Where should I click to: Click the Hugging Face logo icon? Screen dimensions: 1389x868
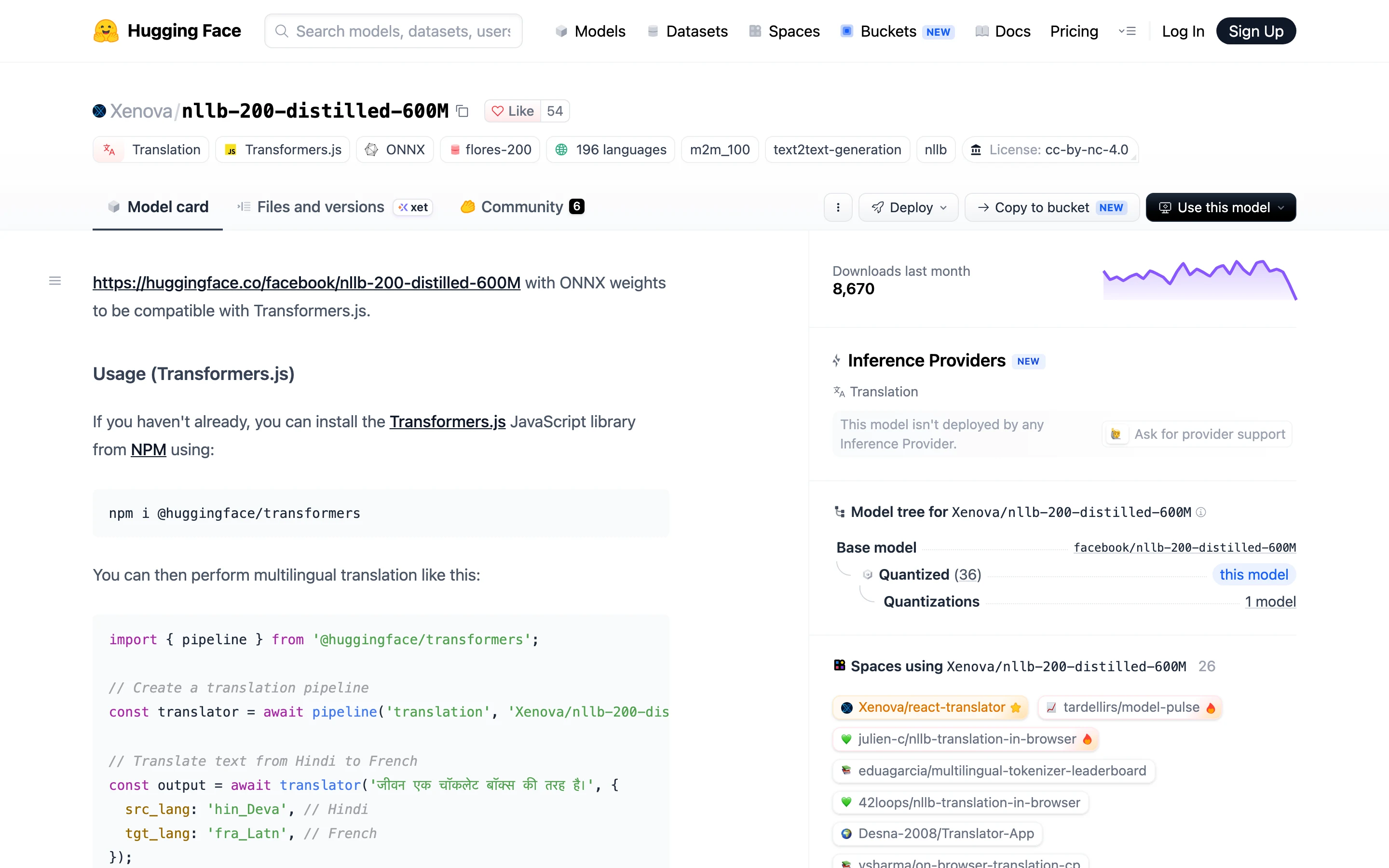coord(106,31)
